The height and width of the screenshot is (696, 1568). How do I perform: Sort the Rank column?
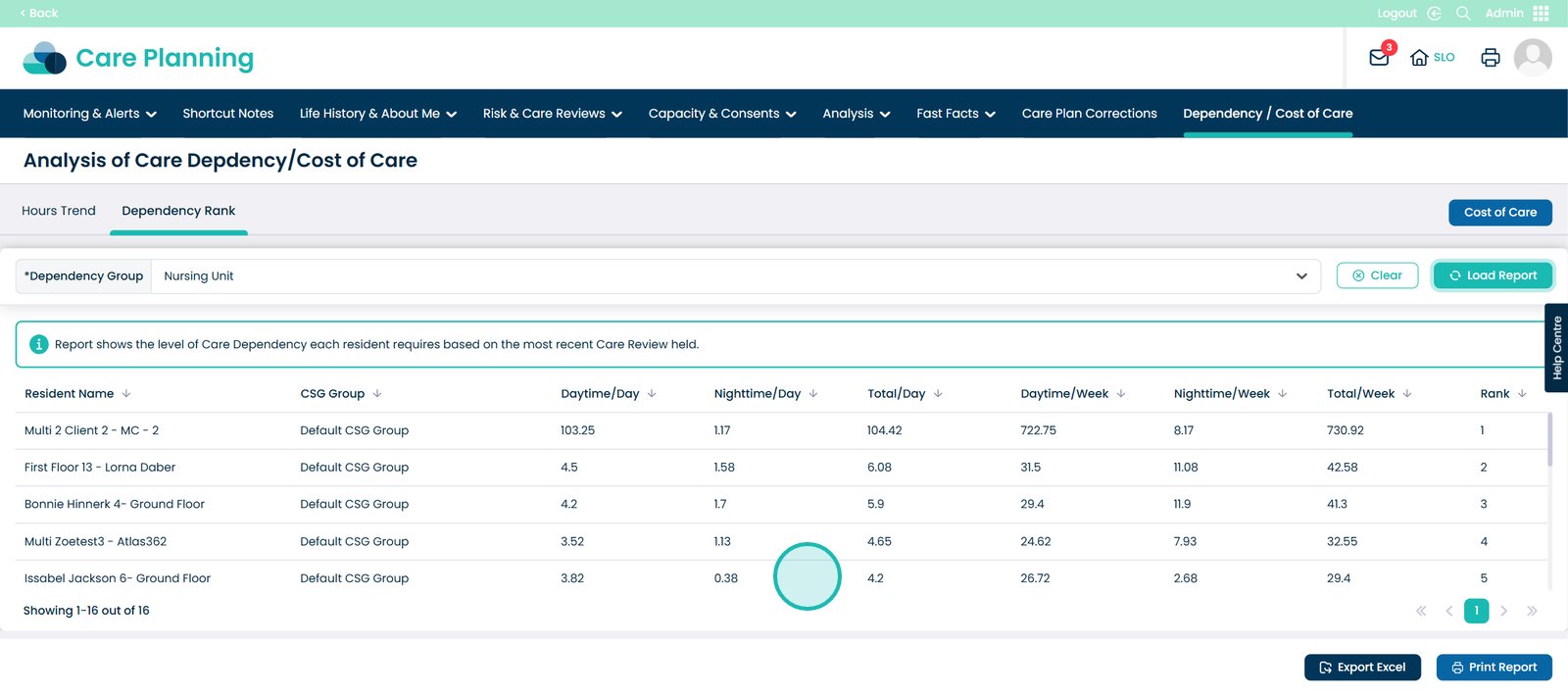click(1522, 394)
